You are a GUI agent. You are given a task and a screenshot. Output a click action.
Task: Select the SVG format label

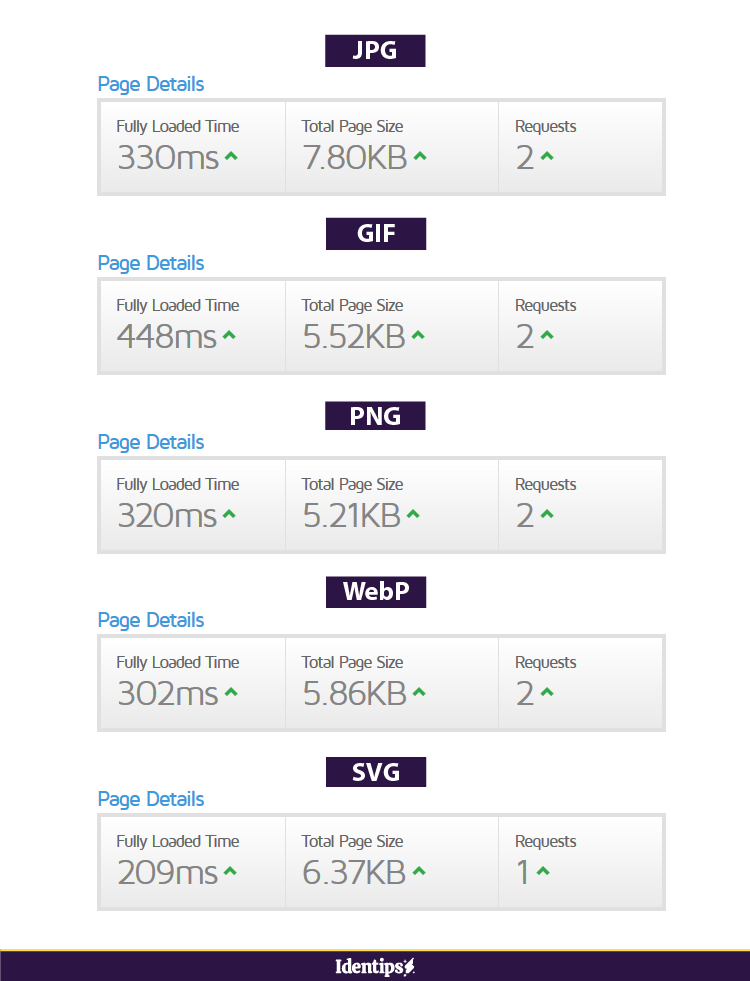[375, 772]
